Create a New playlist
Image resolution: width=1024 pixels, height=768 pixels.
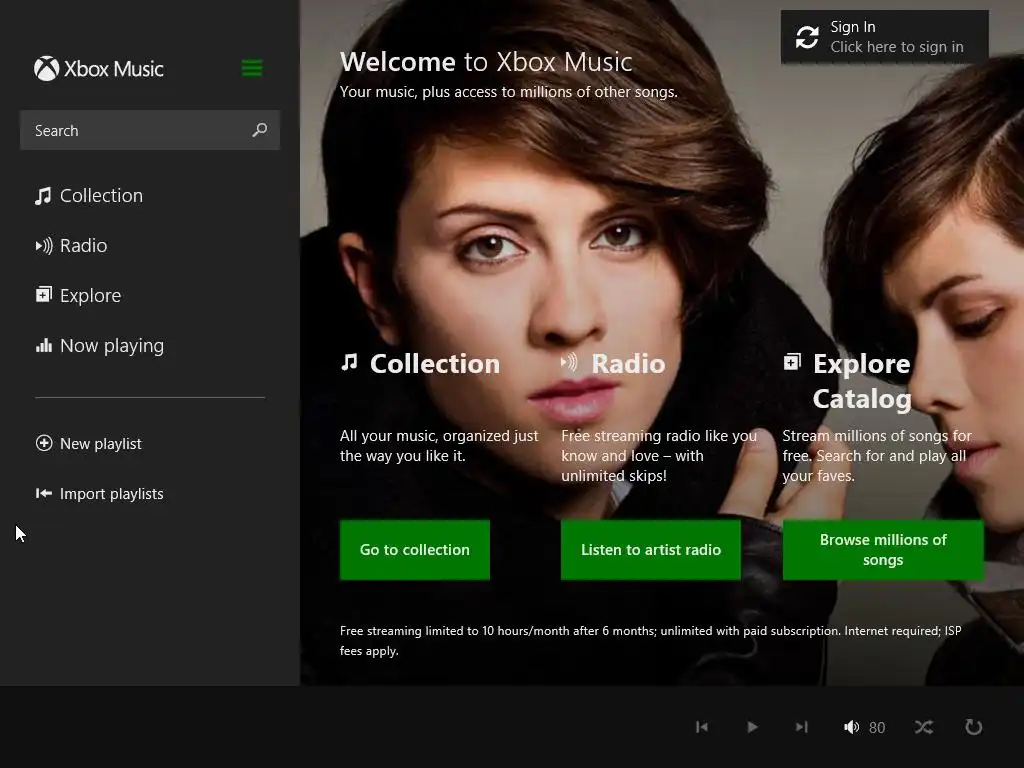88,443
